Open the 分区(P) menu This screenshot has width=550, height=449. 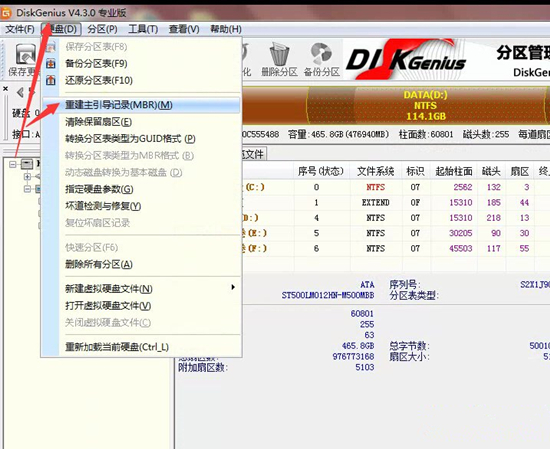[x=102, y=29]
